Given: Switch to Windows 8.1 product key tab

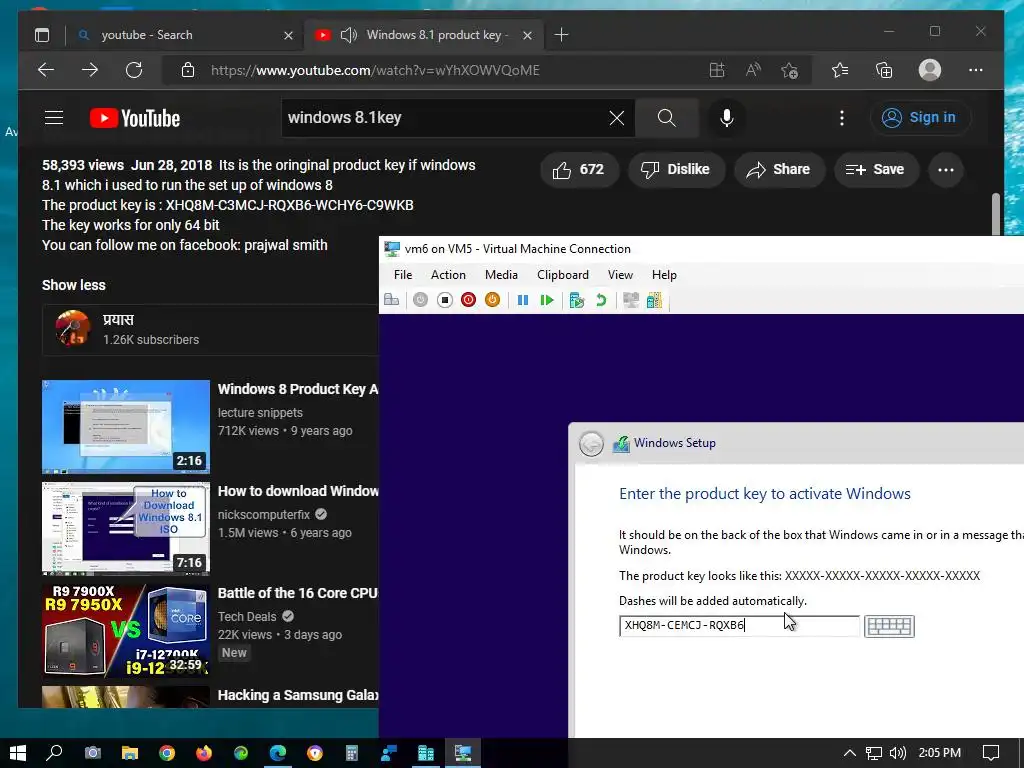Looking at the screenshot, I should 423,35.
